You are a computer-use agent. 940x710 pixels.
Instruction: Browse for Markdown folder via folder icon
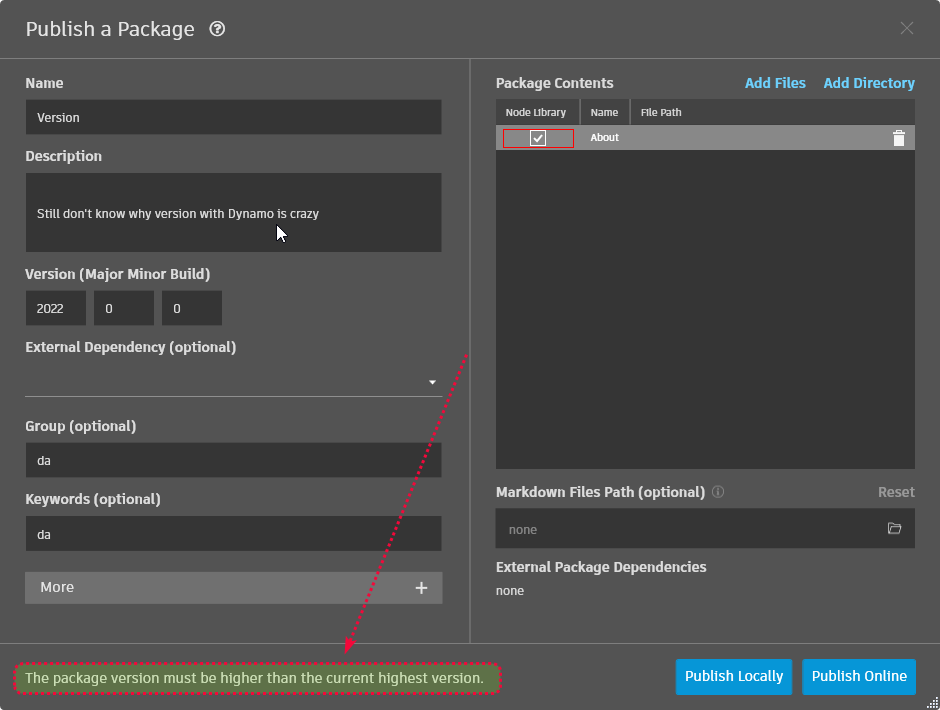[895, 528]
